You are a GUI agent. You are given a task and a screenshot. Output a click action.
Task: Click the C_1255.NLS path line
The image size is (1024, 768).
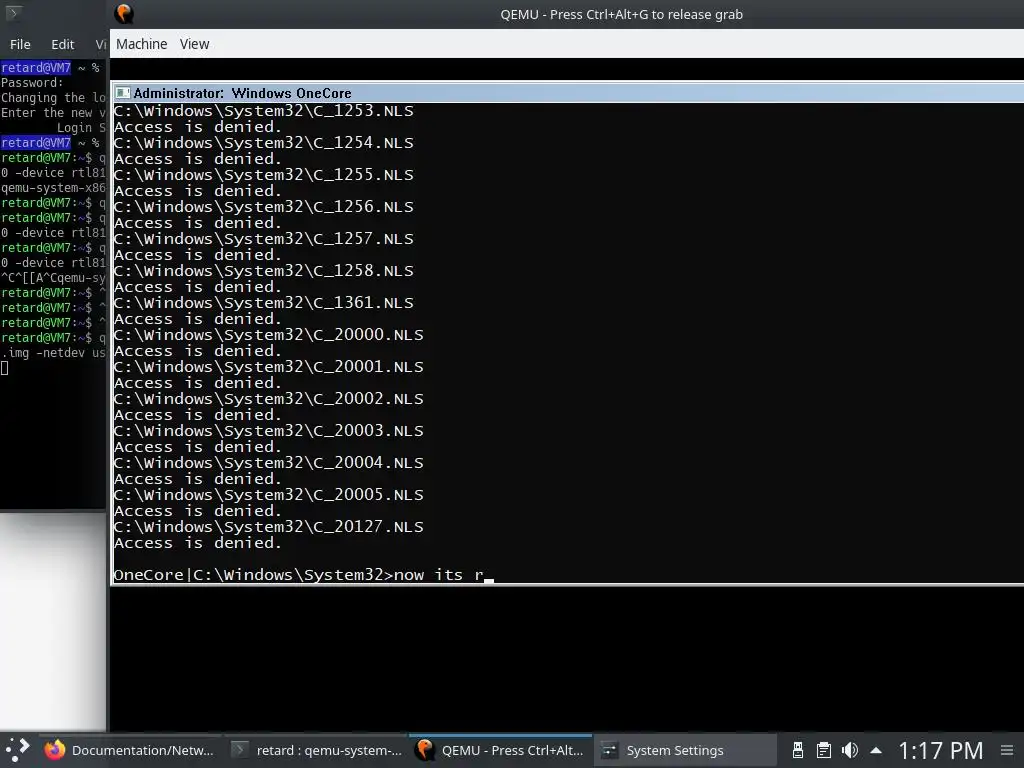pos(264,174)
